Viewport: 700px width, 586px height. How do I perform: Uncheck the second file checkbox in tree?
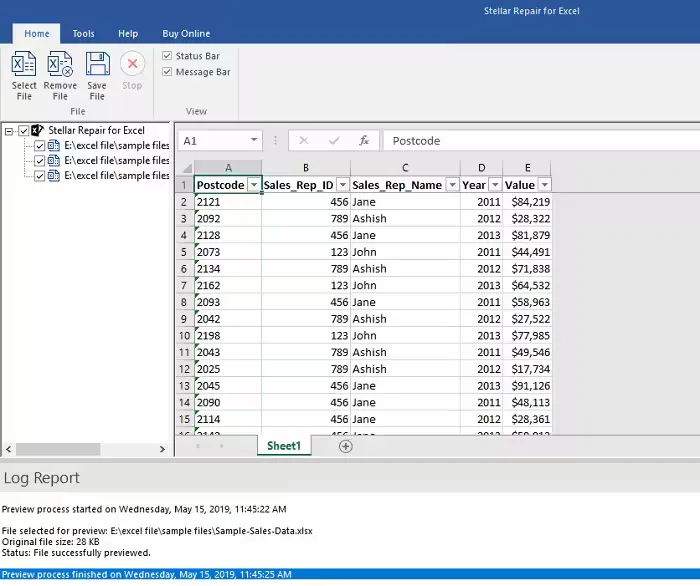point(40,161)
